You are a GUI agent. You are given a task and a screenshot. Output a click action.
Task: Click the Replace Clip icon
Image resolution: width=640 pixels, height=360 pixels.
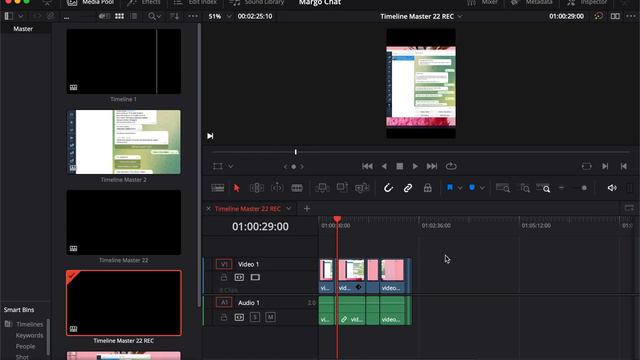pyautogui.click(x=362, y=188)
